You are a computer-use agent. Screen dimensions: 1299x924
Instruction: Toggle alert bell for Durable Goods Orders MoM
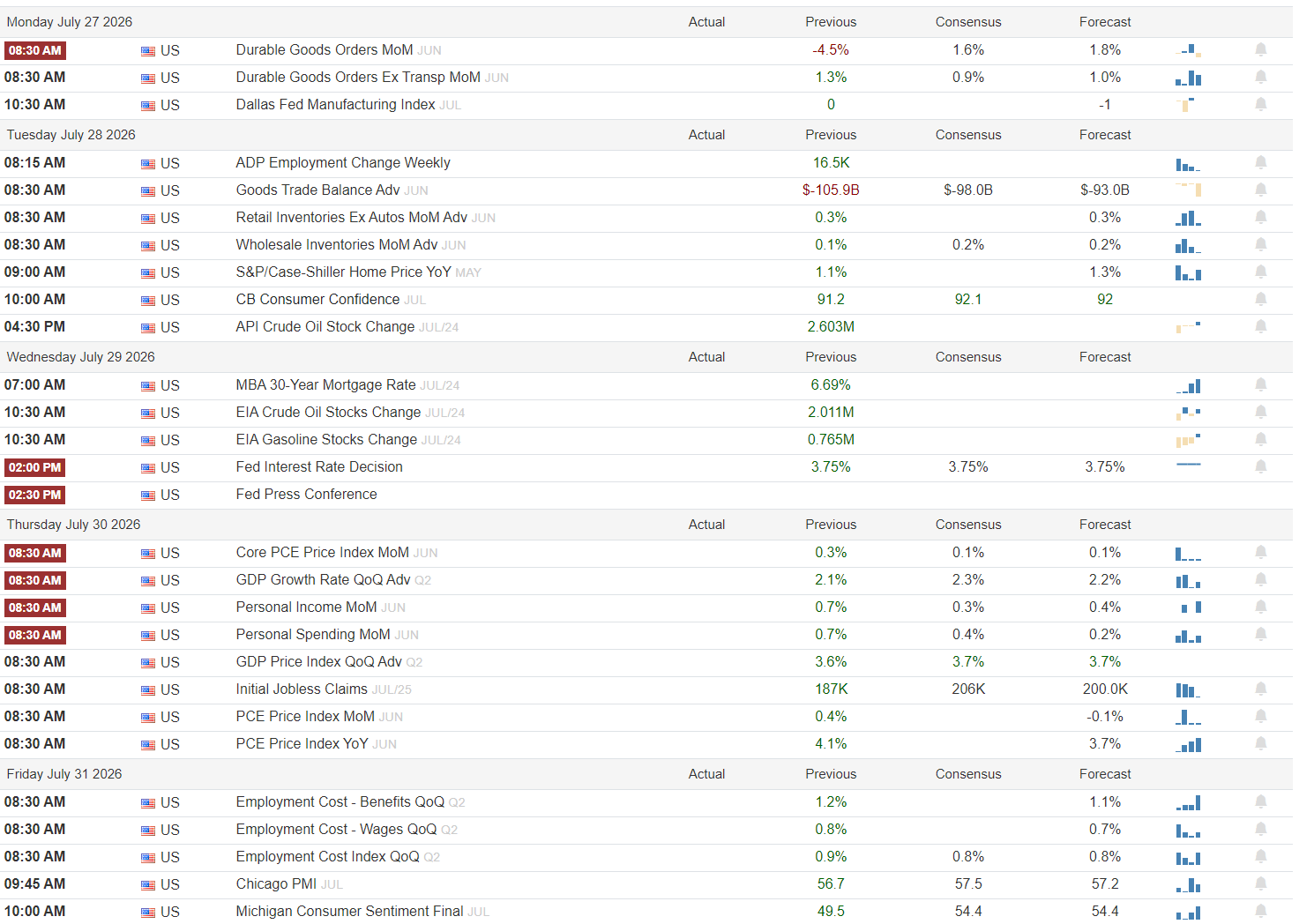pyautogui.click(x=1261, y=50)
